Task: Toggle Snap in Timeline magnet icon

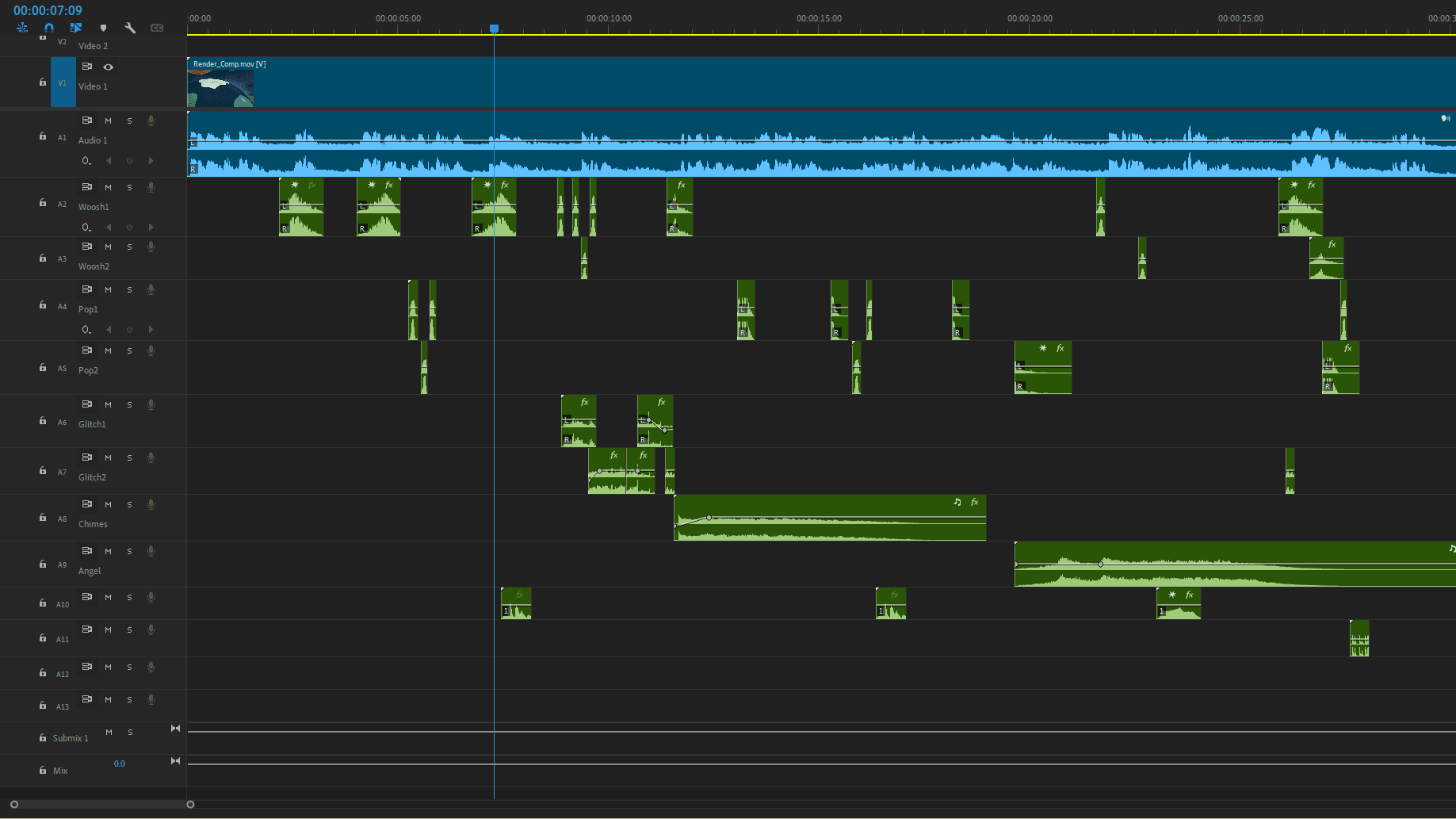Action: [49, 28]
